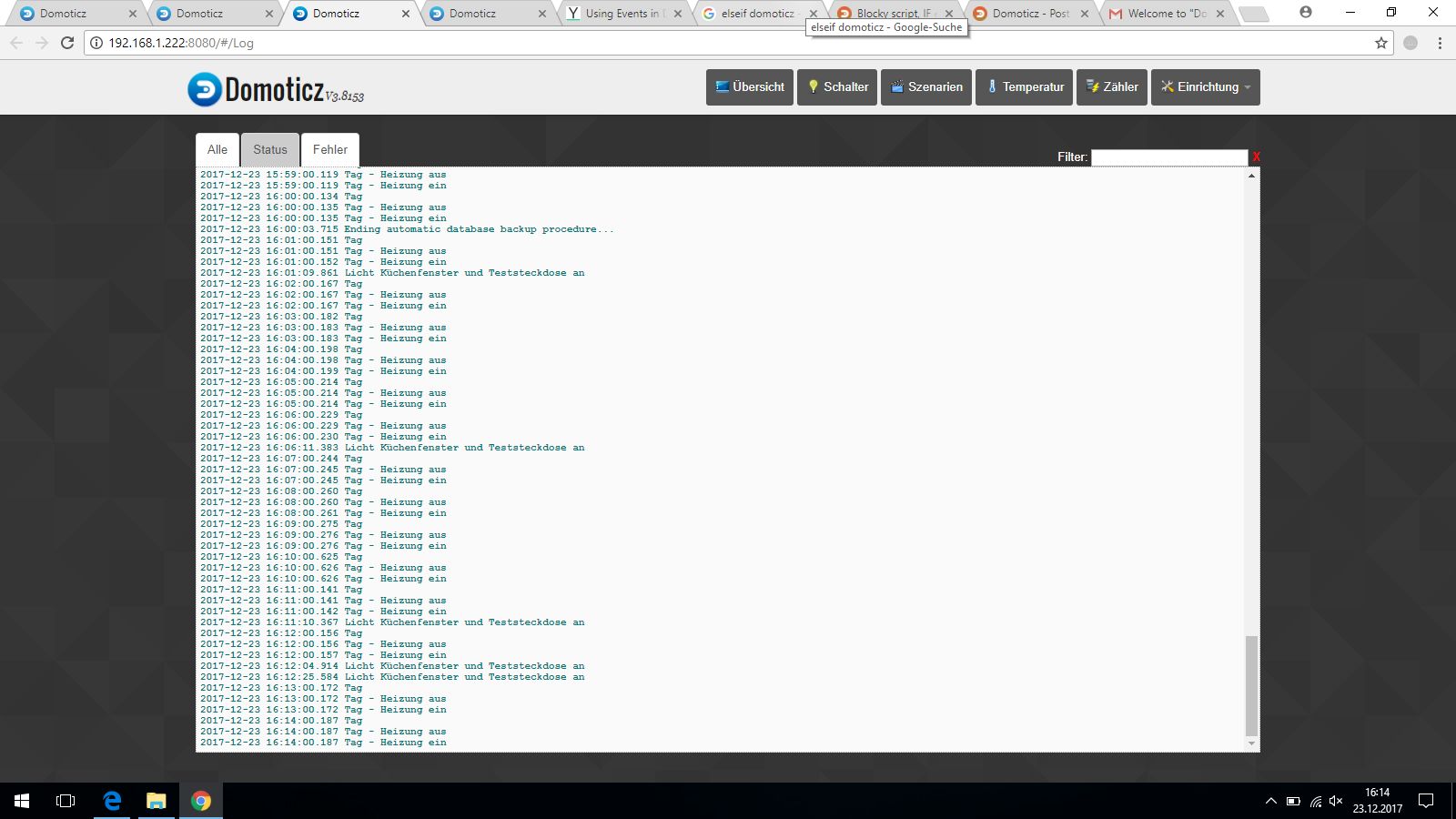Select log line 16:10:00.625 Tag

[281, 557]
